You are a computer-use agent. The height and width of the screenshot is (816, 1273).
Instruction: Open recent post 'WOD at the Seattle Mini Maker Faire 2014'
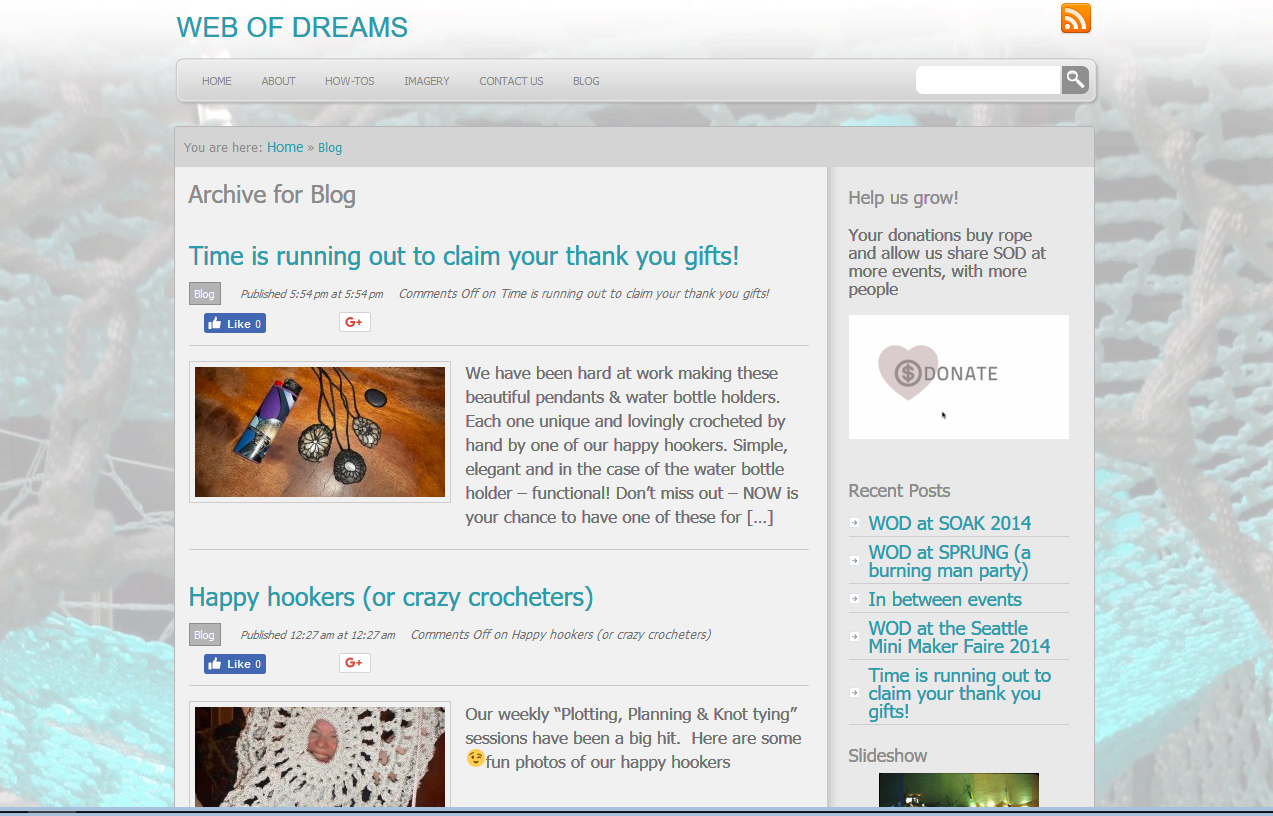pyautogui.click(x=959, y=637)
